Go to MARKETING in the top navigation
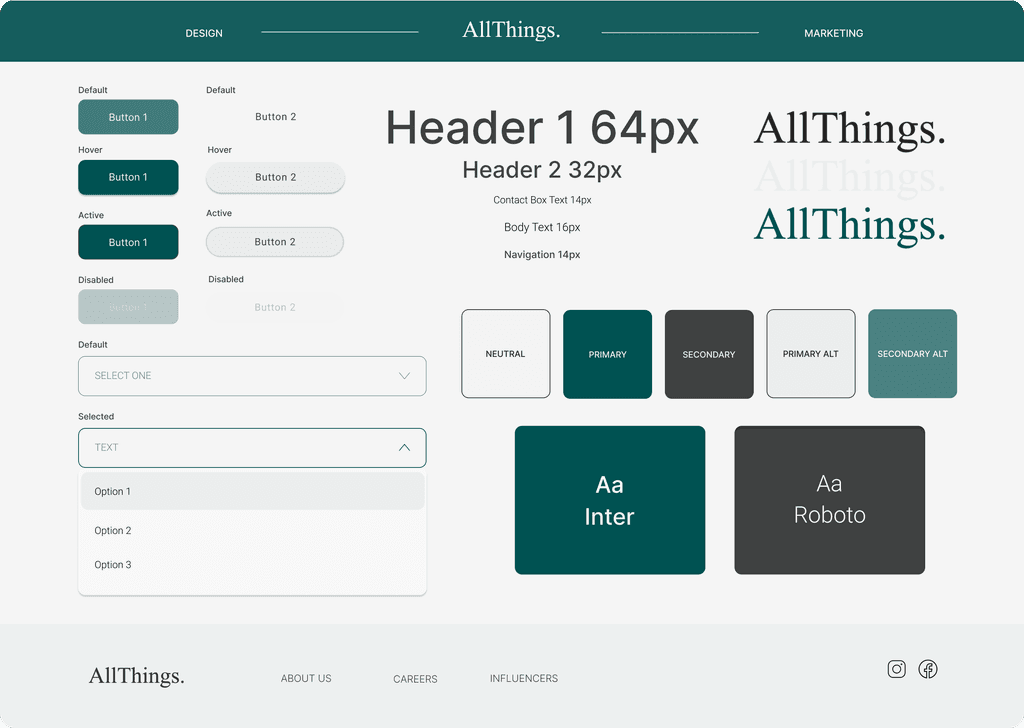 [833, 33]
